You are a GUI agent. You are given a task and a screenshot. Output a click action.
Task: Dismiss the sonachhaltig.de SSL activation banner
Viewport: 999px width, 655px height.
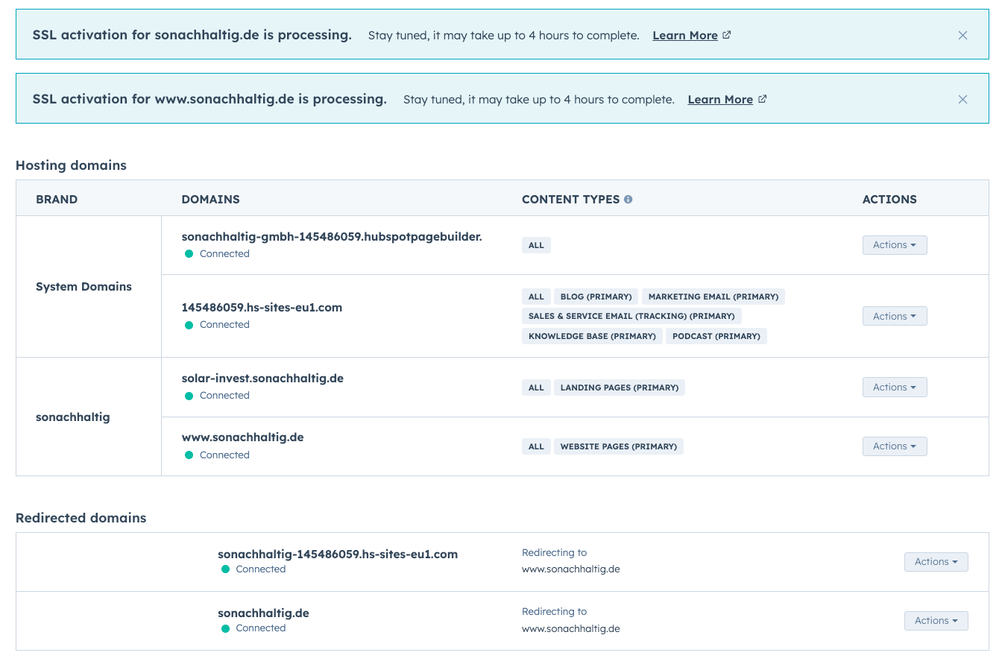(962, 35)
